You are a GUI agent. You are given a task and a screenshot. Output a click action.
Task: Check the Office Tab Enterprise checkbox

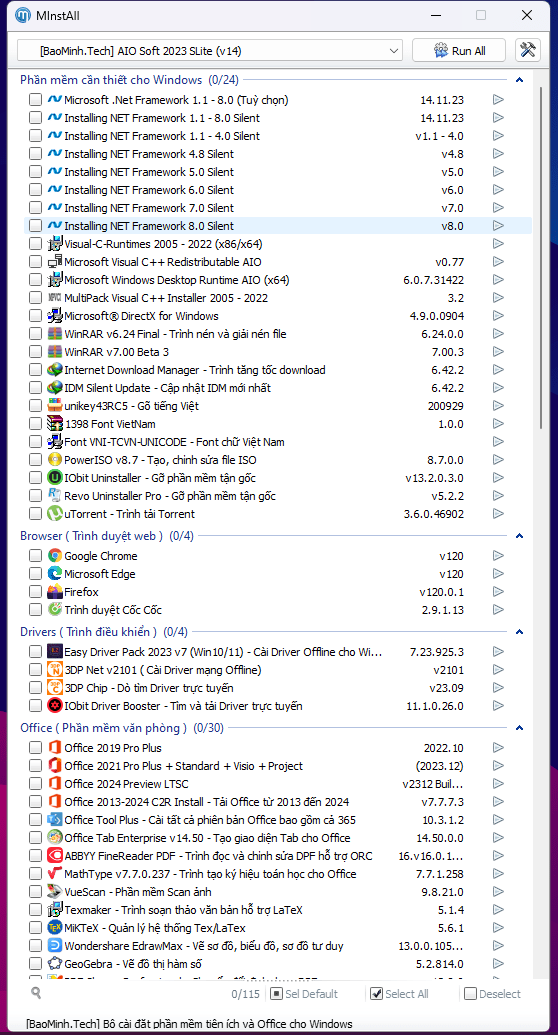[x=35, y=838]
